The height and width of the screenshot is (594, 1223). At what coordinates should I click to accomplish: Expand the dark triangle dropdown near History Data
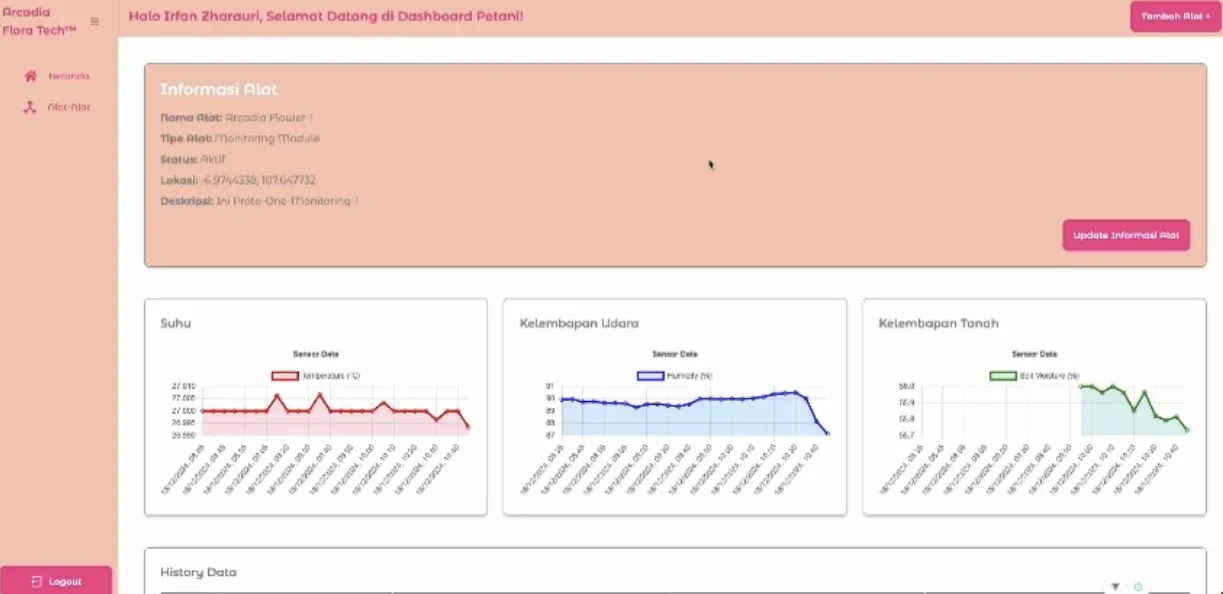pos(1115,587)
